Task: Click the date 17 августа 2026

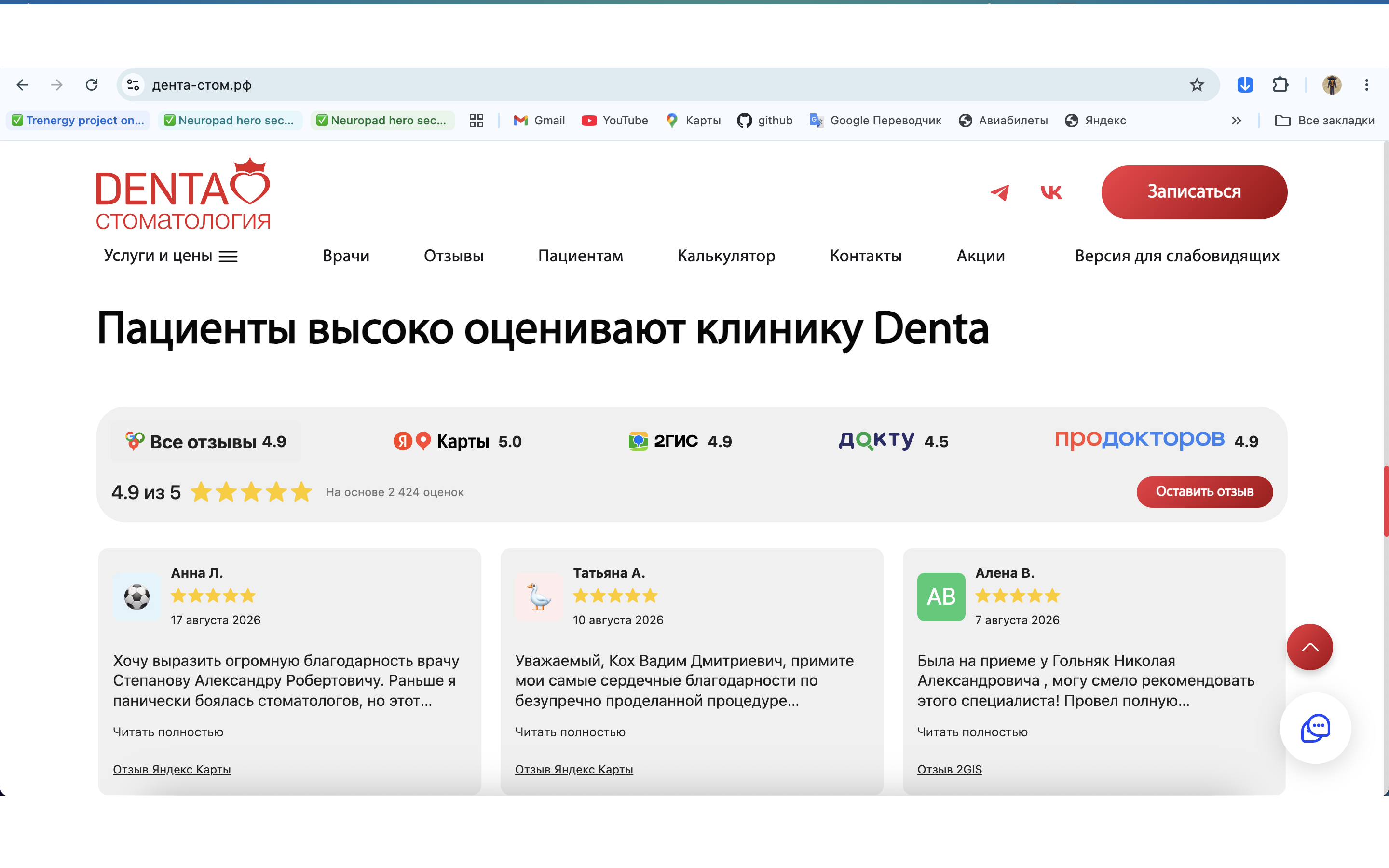Action: point(216,620)
